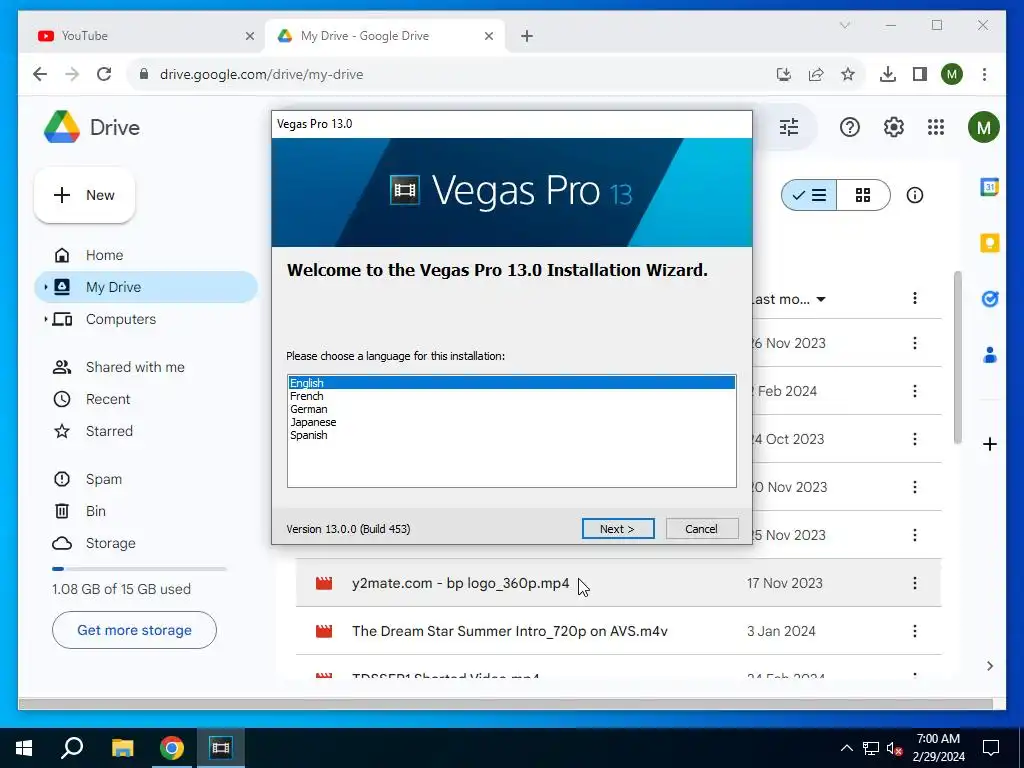Go back in Chrome browser
Image resolution: width=1024 pixels, height=768 pixels.
coord(40,74)
